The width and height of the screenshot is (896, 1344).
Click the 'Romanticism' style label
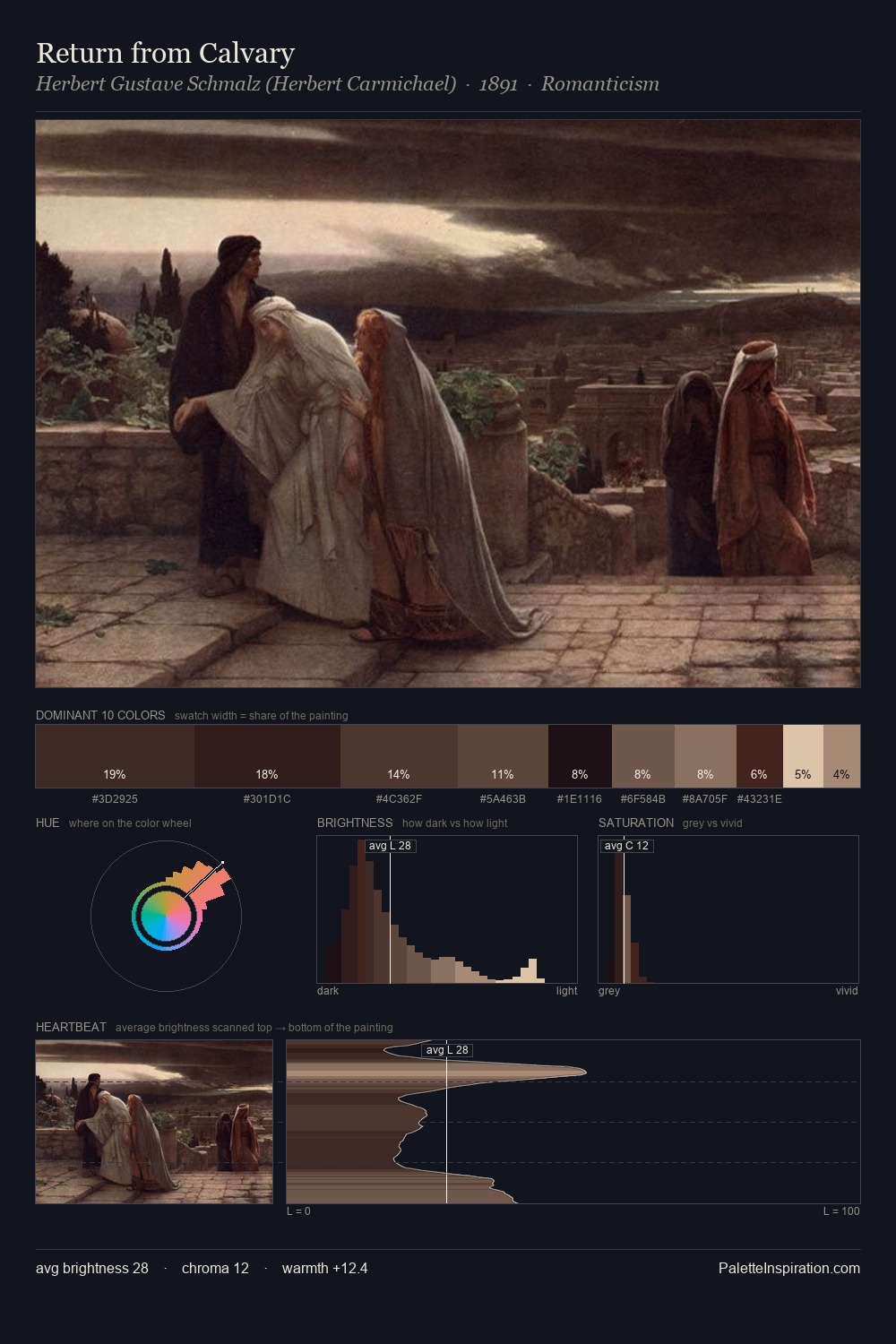599,84
